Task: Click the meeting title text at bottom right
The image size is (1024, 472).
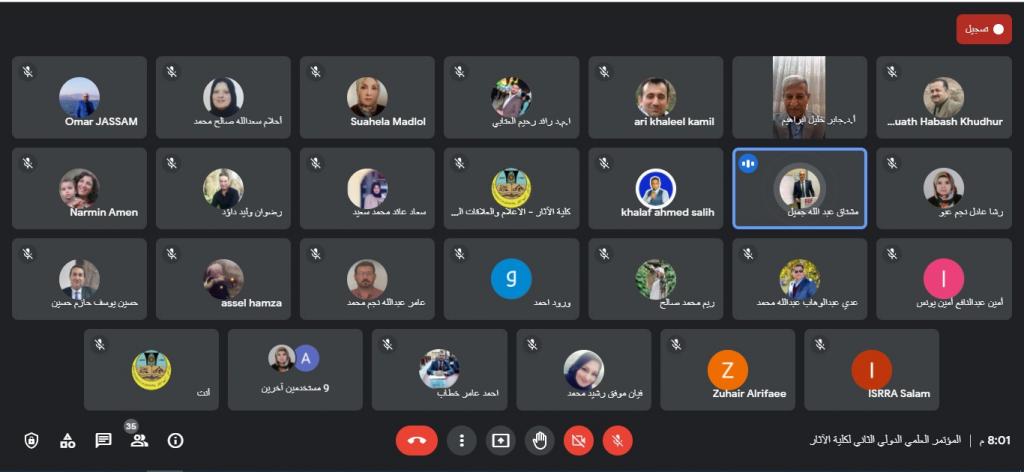Action: point(885,441)
